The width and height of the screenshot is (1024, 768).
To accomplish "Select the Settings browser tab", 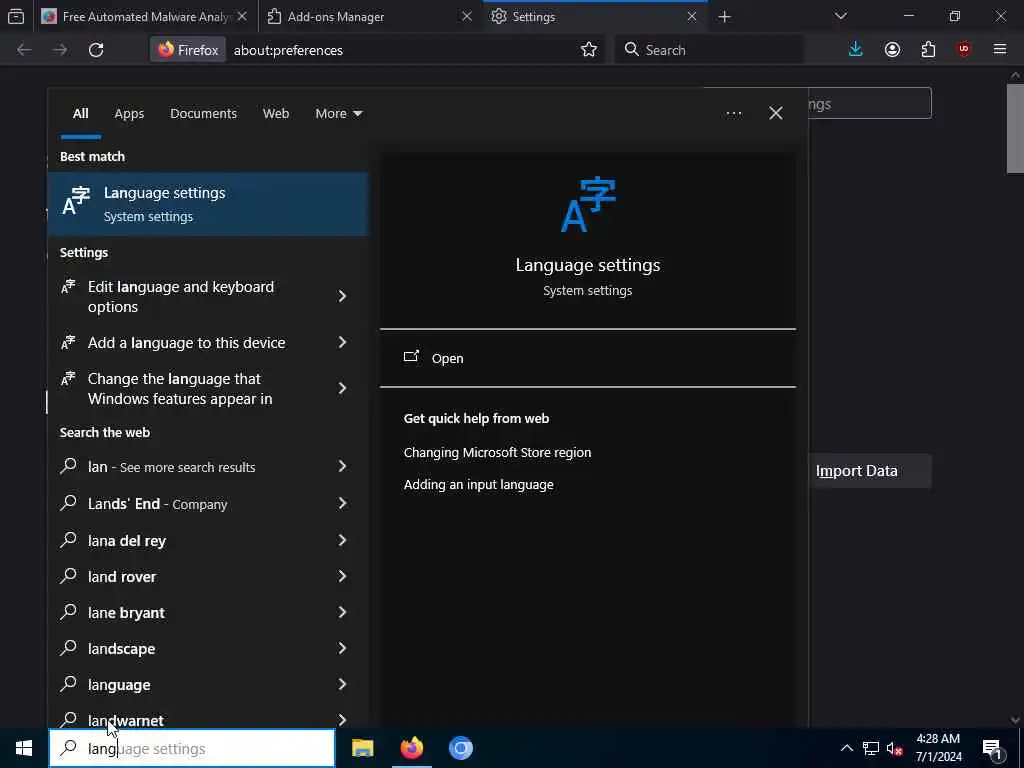I will point(596,16).
